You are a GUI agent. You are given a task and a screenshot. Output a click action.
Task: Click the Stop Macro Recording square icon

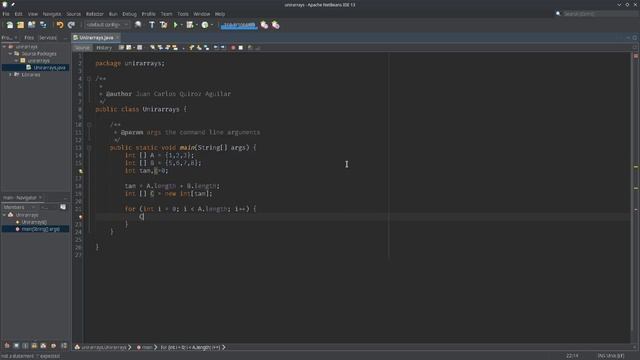(x=241, y=48)
